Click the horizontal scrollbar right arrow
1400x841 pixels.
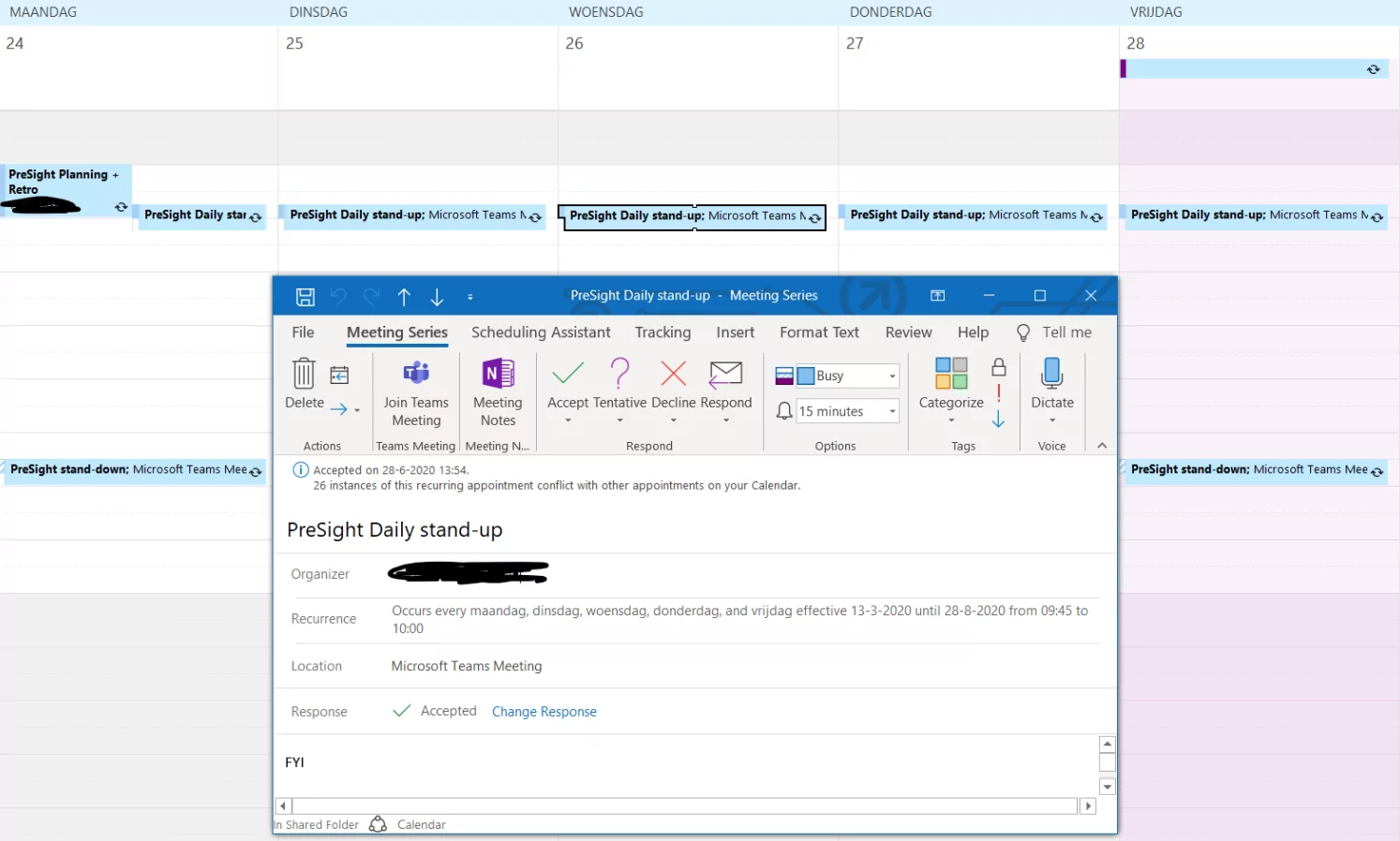1088,805
